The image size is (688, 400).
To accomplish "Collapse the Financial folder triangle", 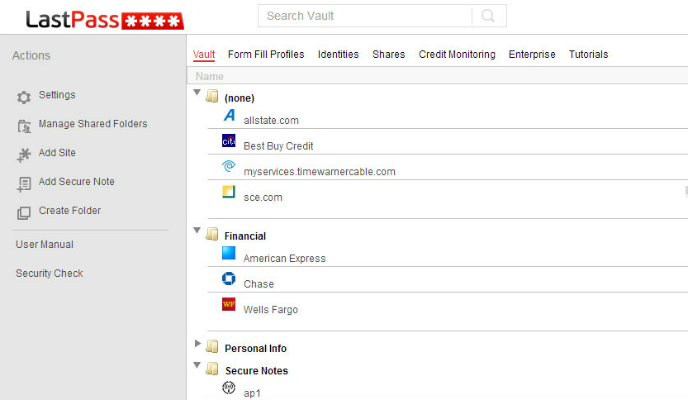I will click(197, 230).
